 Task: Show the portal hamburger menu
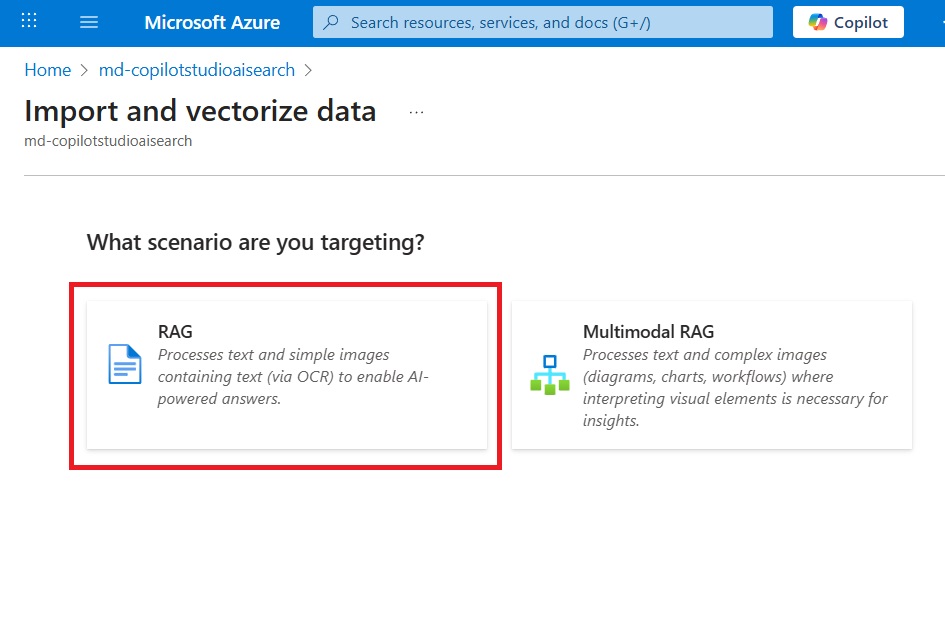pyautogui.click(x=89, y=22)
